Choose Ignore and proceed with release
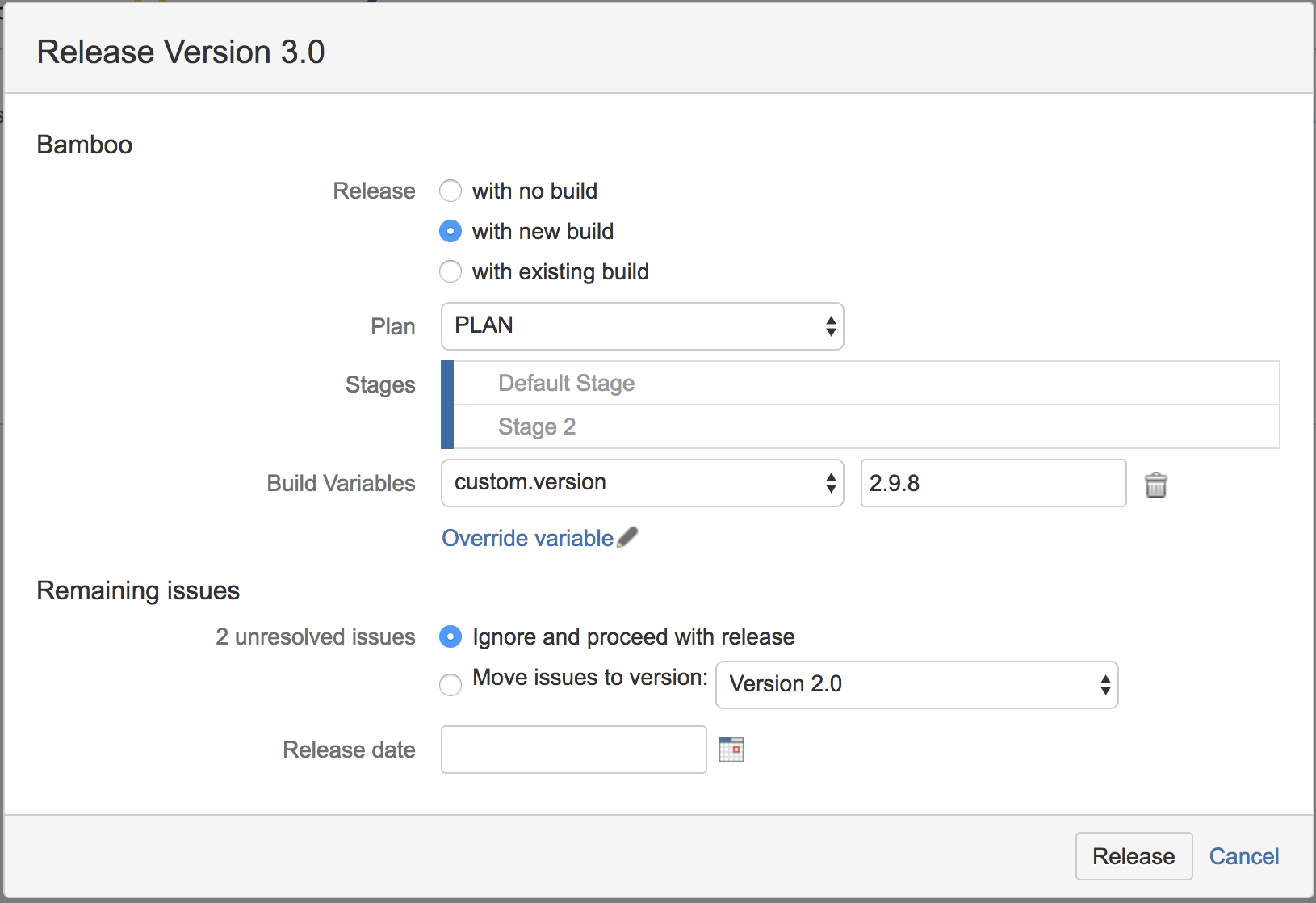1316x903 pixels. coord(451,637)
